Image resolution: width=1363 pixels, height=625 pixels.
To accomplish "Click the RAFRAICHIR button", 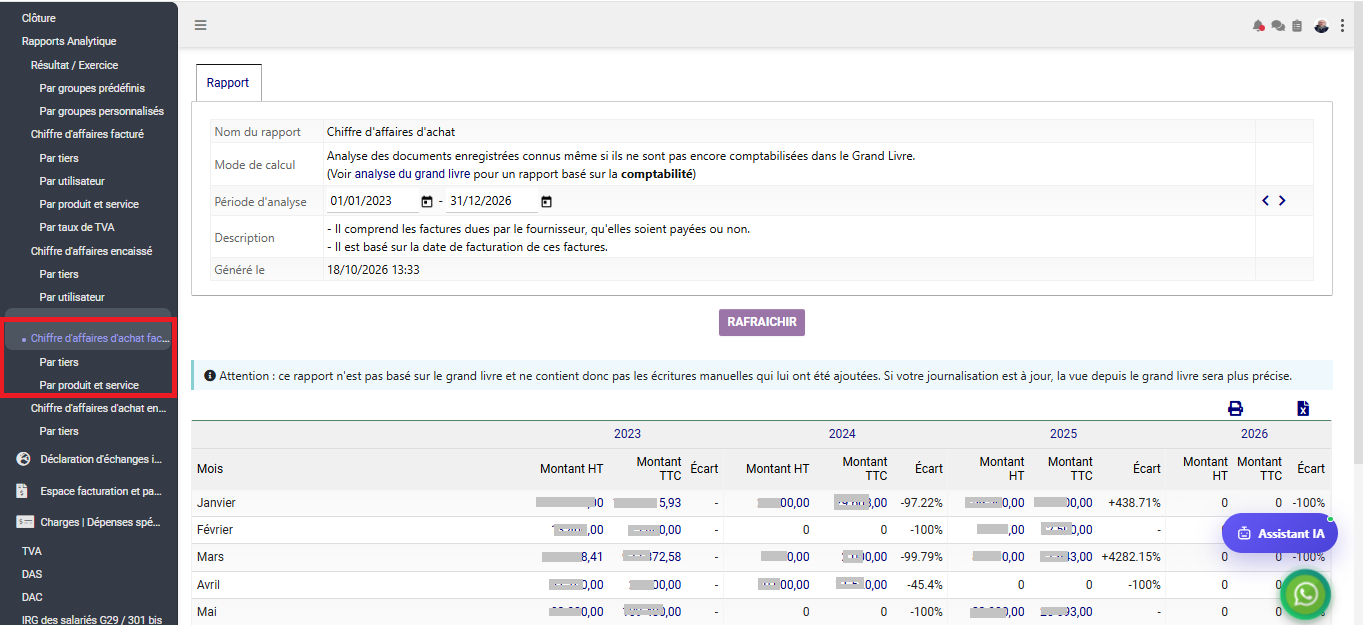I will 762,322.
